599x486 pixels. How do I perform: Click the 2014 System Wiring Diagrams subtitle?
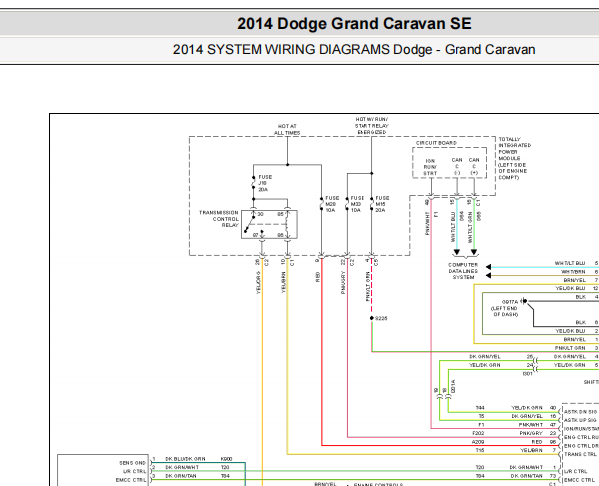click(x=354, y=50)
